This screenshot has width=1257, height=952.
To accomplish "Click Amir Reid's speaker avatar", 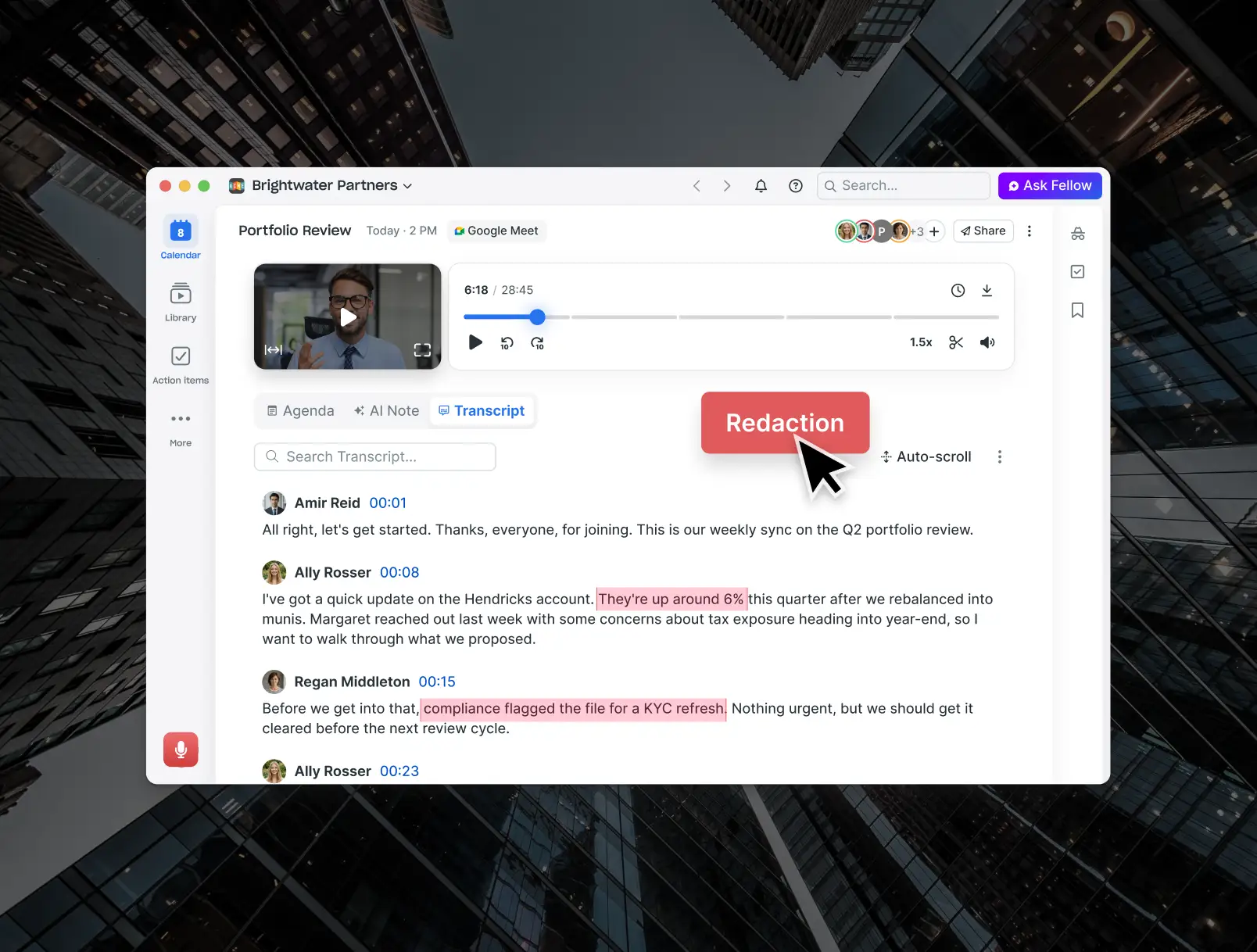I will click(274, 503).
